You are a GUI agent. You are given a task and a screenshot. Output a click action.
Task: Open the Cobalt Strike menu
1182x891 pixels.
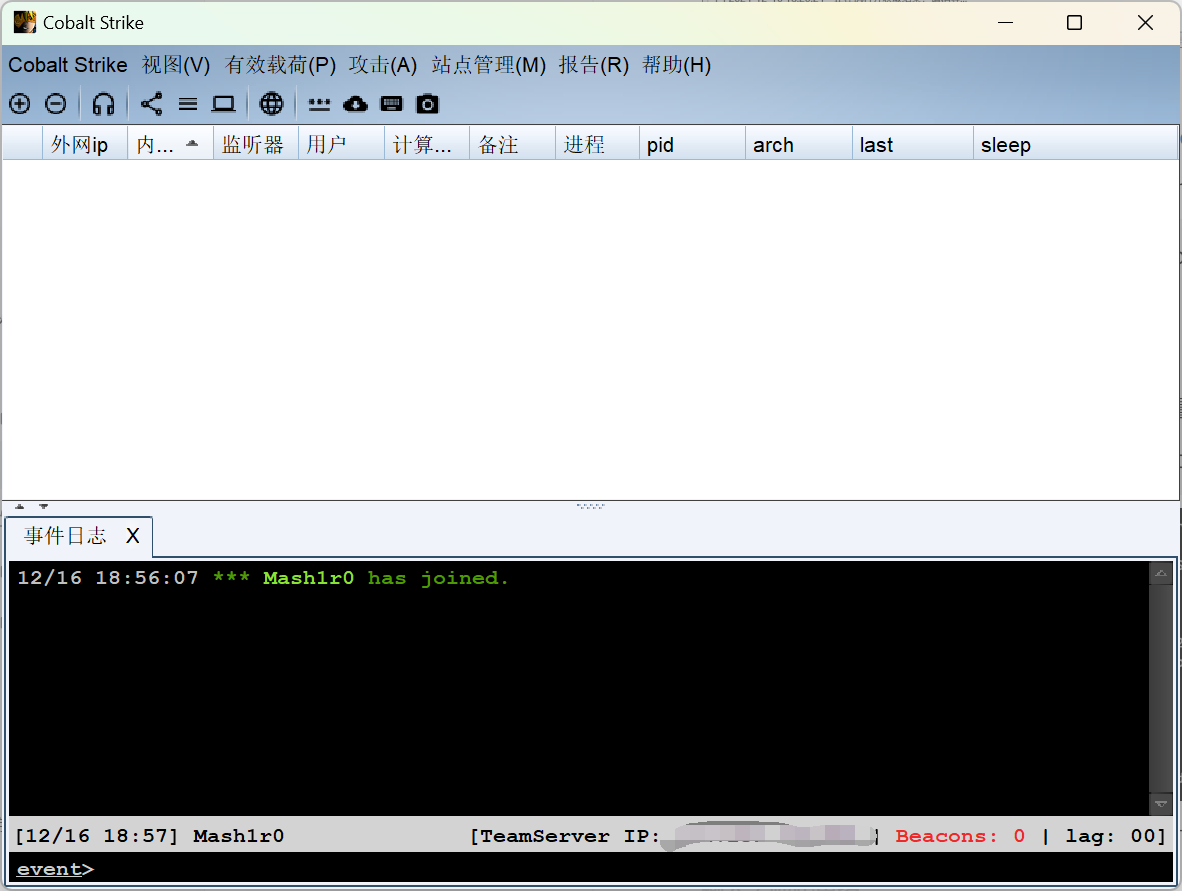coord(68,65)
